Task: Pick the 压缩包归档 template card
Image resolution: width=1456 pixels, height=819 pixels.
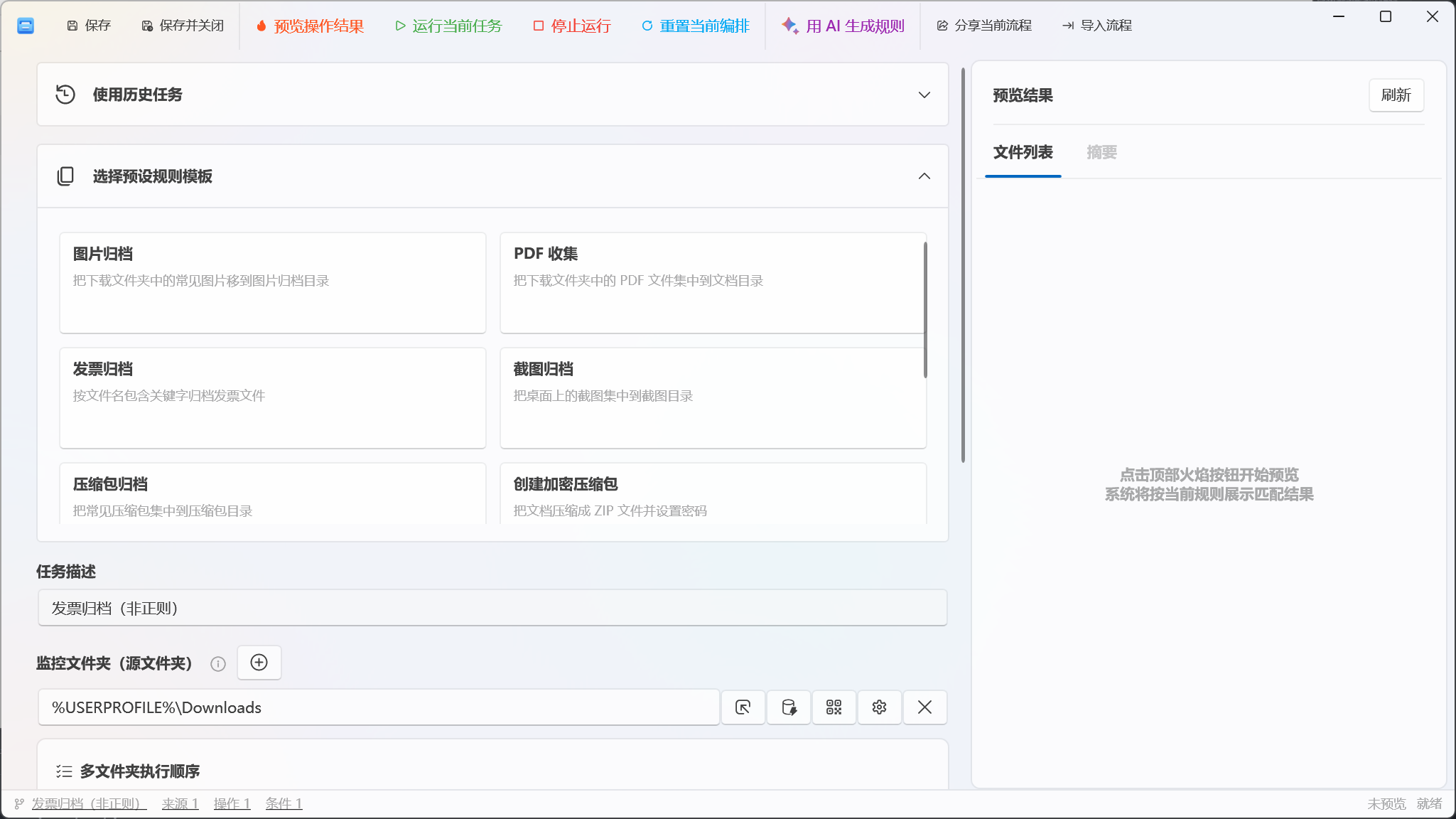Action: tap(273, 494)
